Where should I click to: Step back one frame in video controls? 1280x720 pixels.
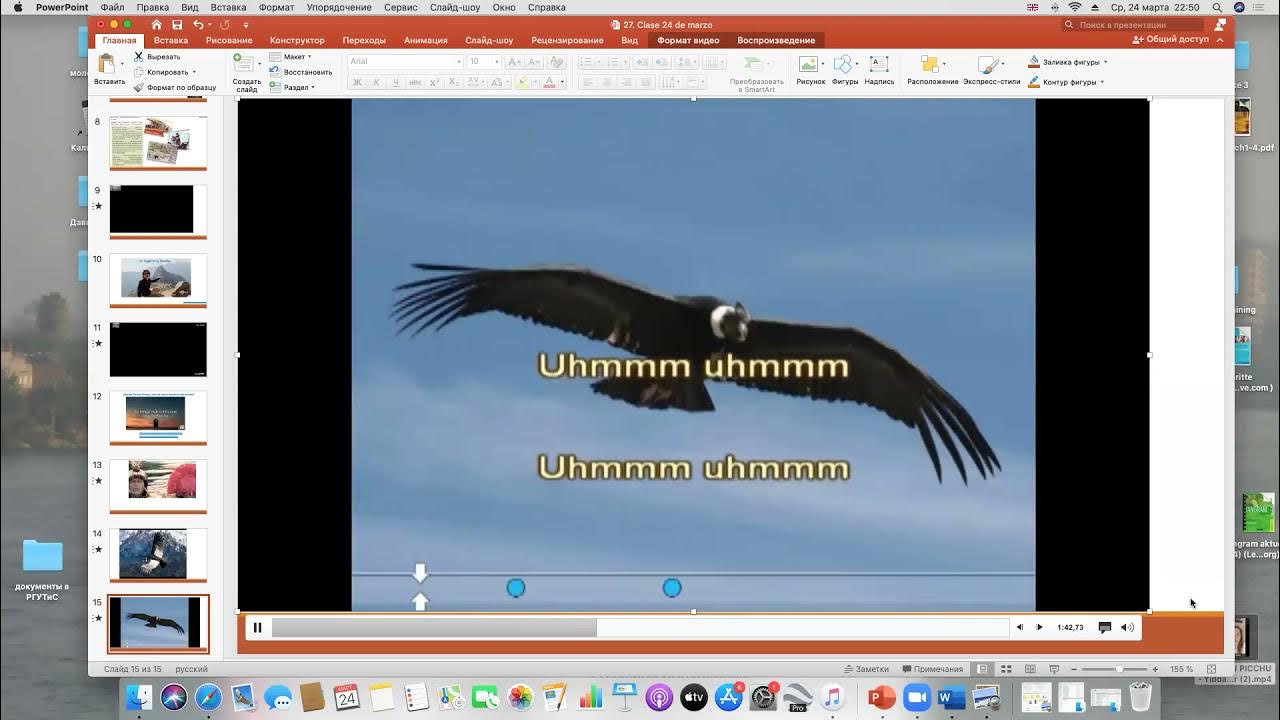coord(1020,627)
